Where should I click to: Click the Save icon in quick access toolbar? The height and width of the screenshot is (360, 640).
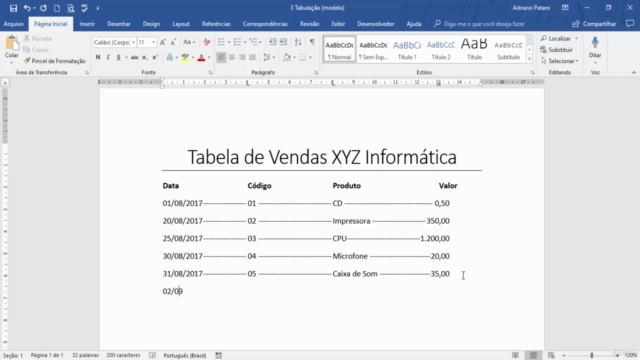[x=13, y=8]
